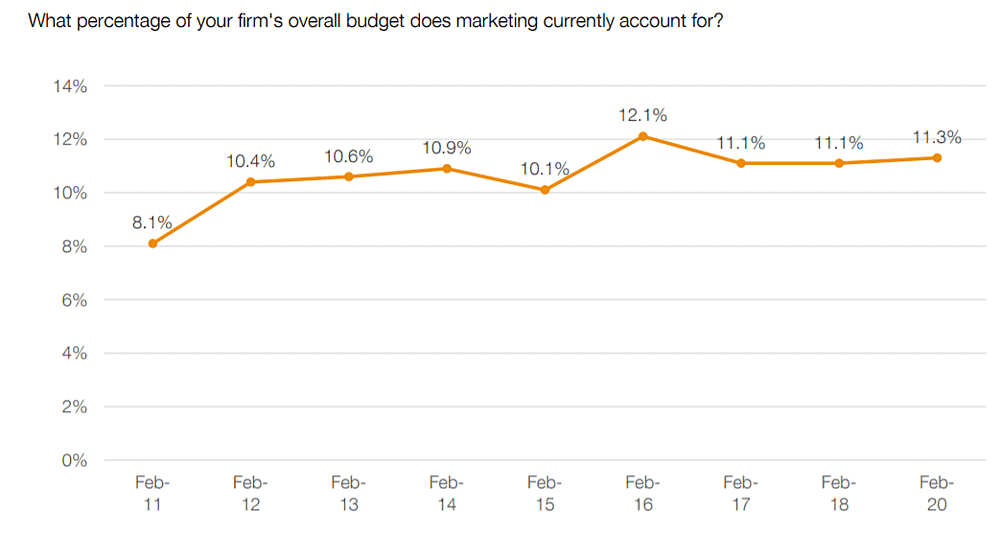Click the Feb-15 data point on line
999x533 pixels.
(x=545, y=190)
